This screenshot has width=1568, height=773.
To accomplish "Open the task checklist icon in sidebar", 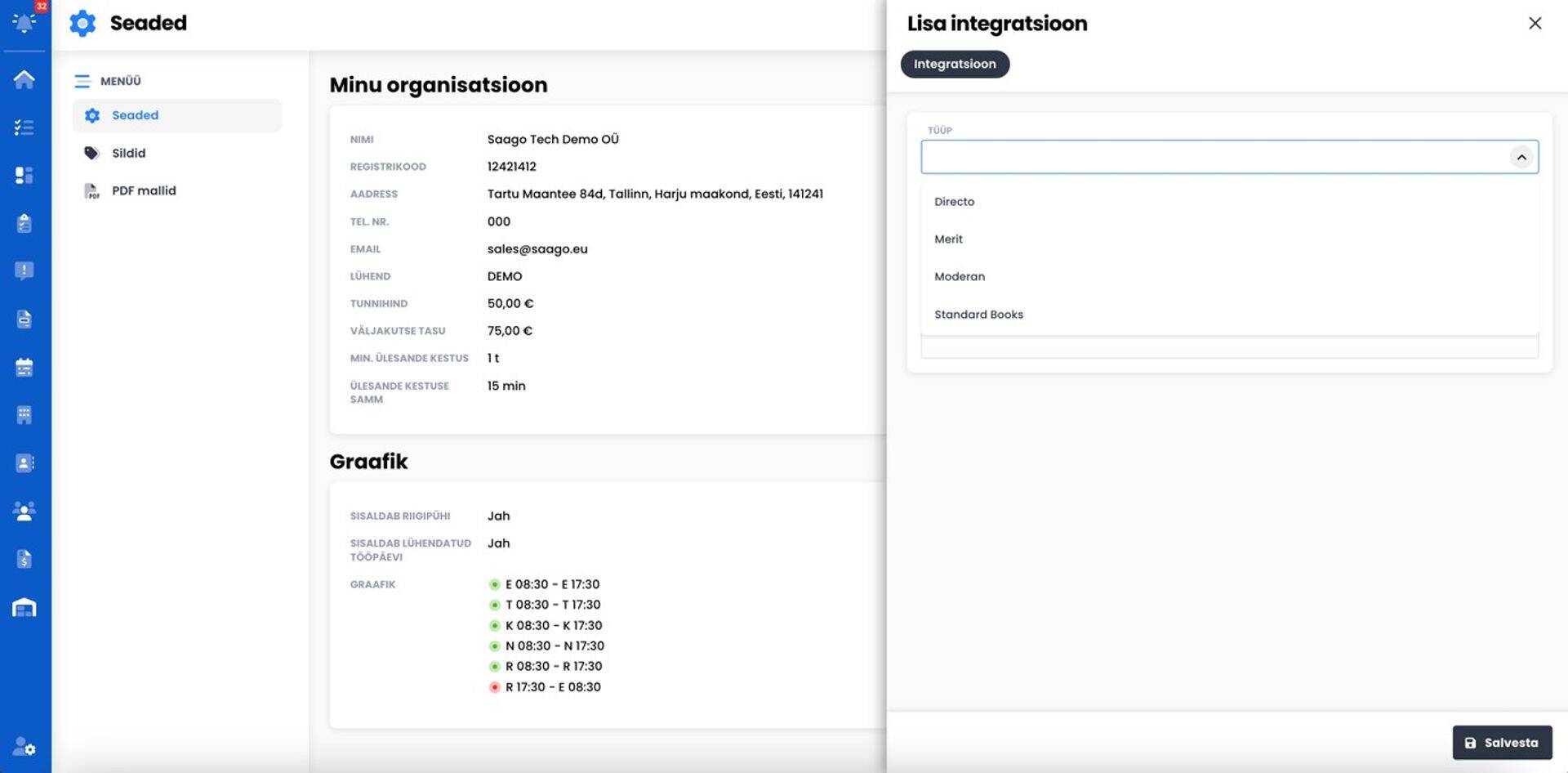I will point(24,127).
